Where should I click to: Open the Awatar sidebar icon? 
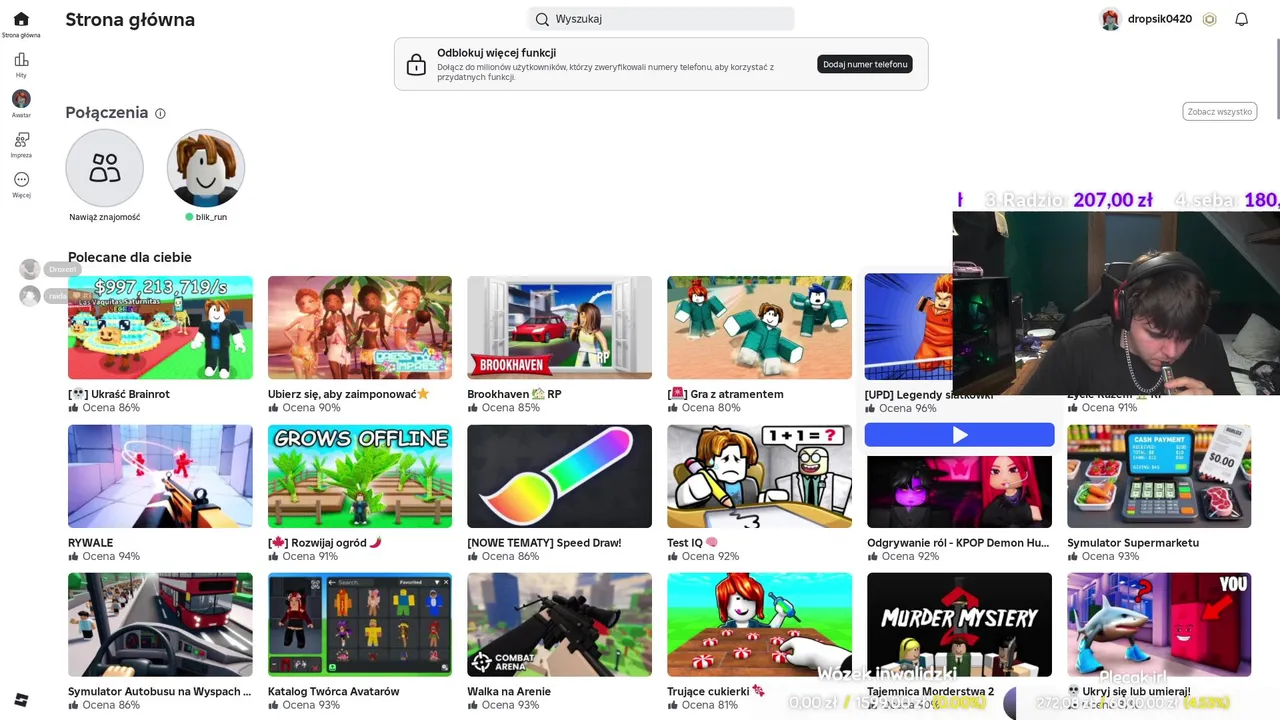[x=21, y=99]
